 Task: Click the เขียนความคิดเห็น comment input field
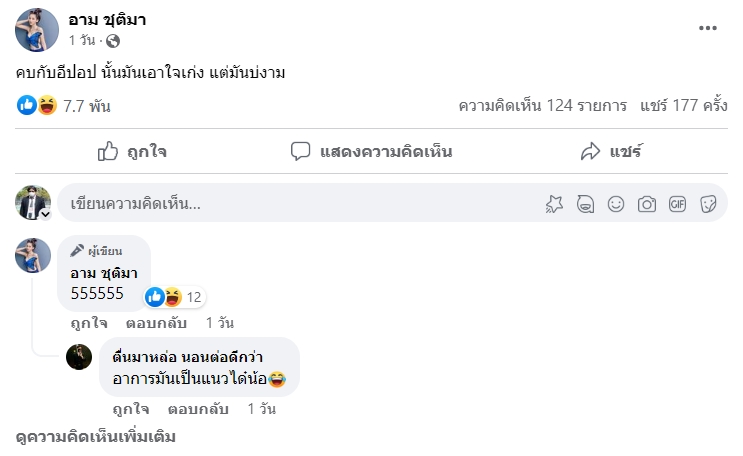[x=300, y=204]
